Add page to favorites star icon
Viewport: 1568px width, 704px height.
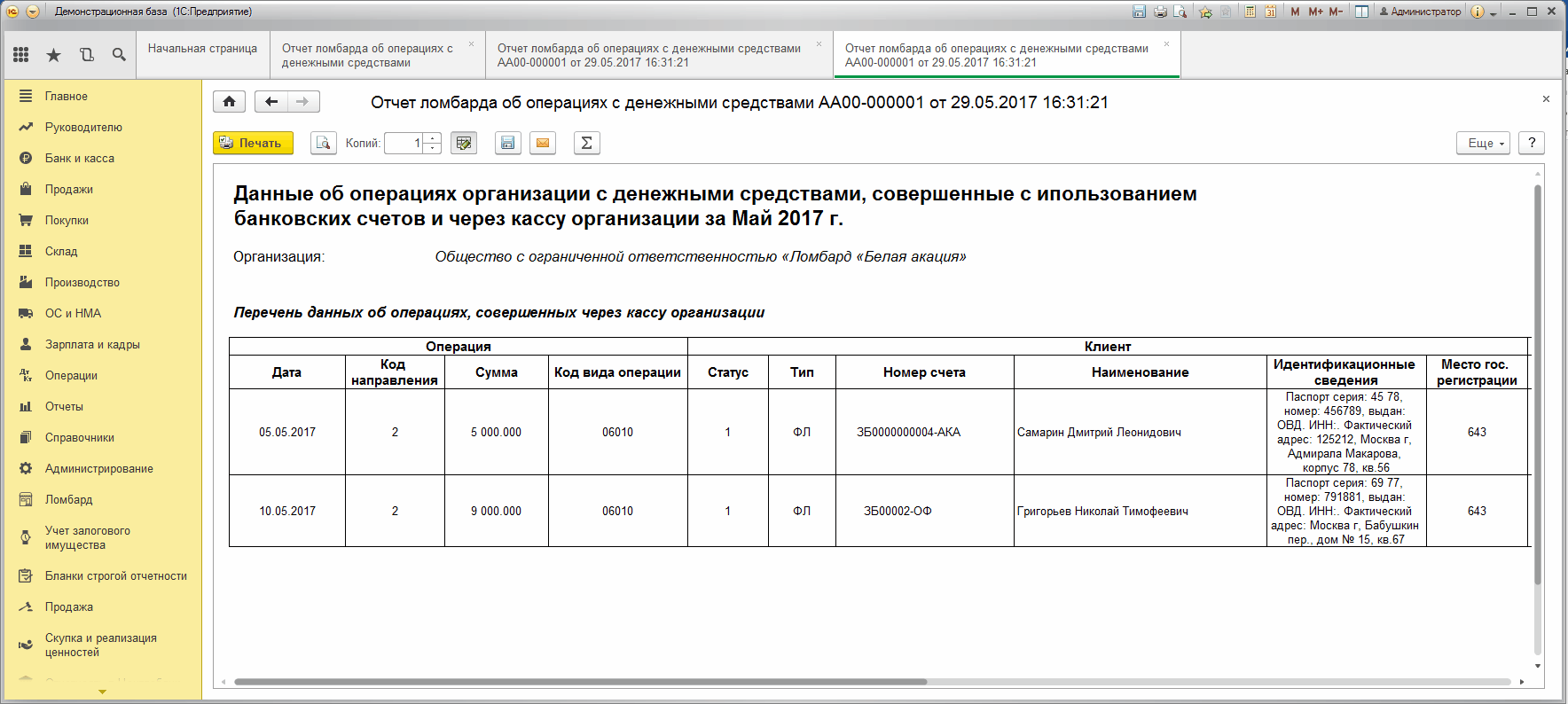point(1205,12)
